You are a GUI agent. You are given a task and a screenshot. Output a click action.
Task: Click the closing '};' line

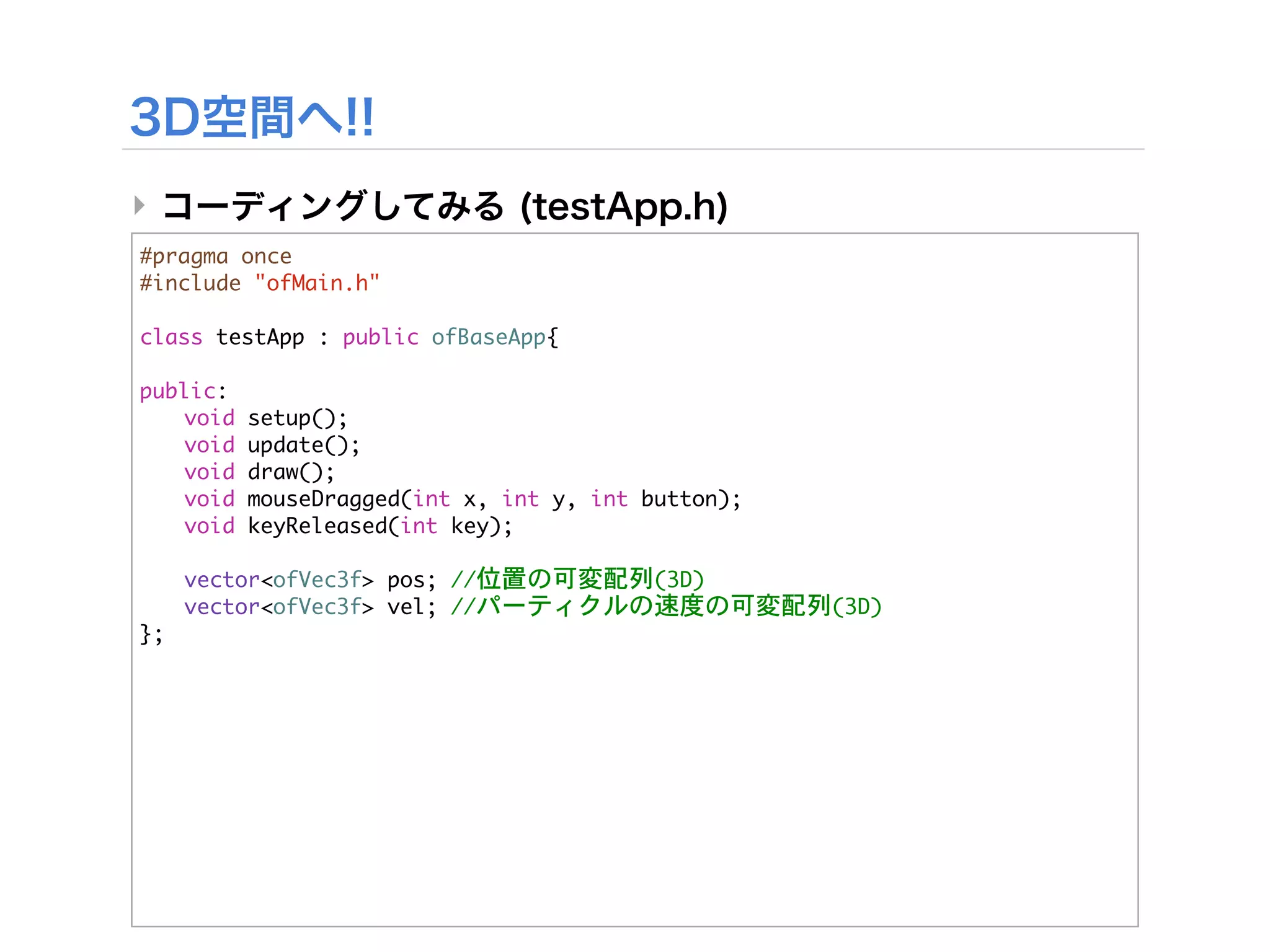tap(151, 635)
